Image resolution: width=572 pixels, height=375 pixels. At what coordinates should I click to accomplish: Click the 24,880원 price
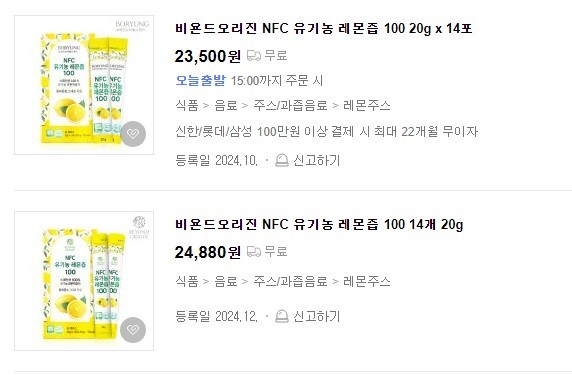point(208,252)
